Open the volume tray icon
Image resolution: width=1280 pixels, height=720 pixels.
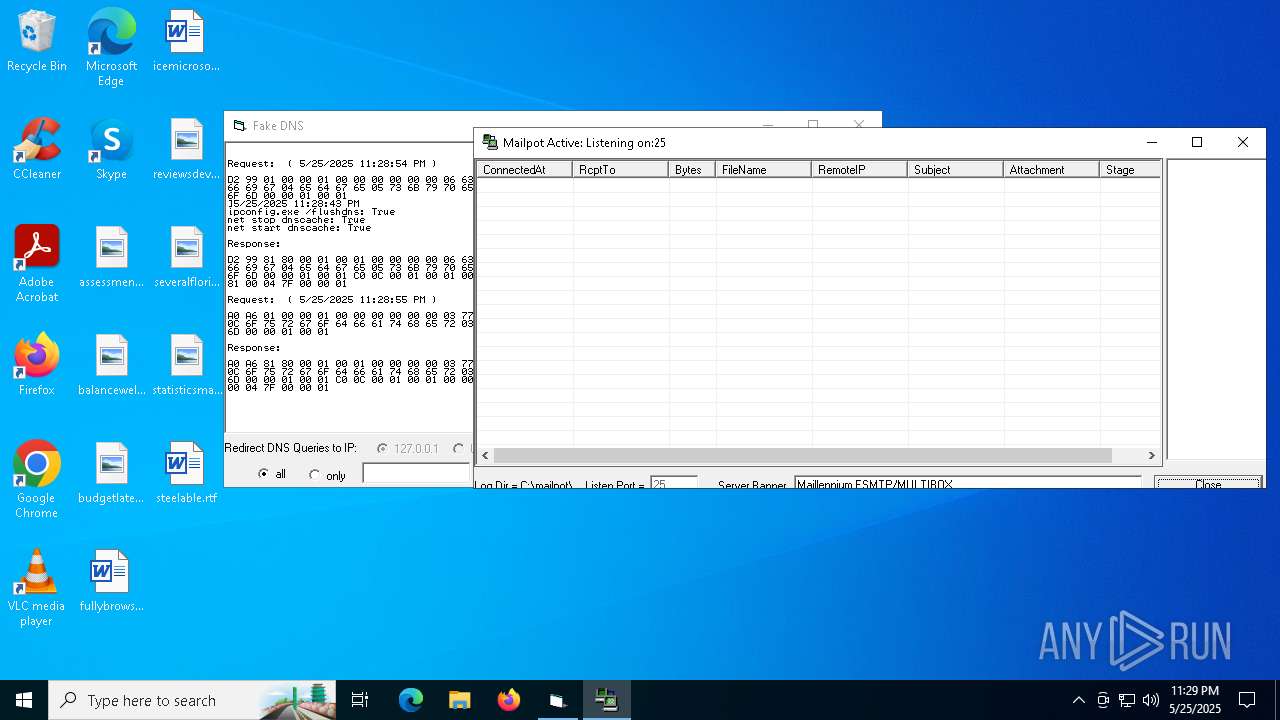coord(1151,700)
